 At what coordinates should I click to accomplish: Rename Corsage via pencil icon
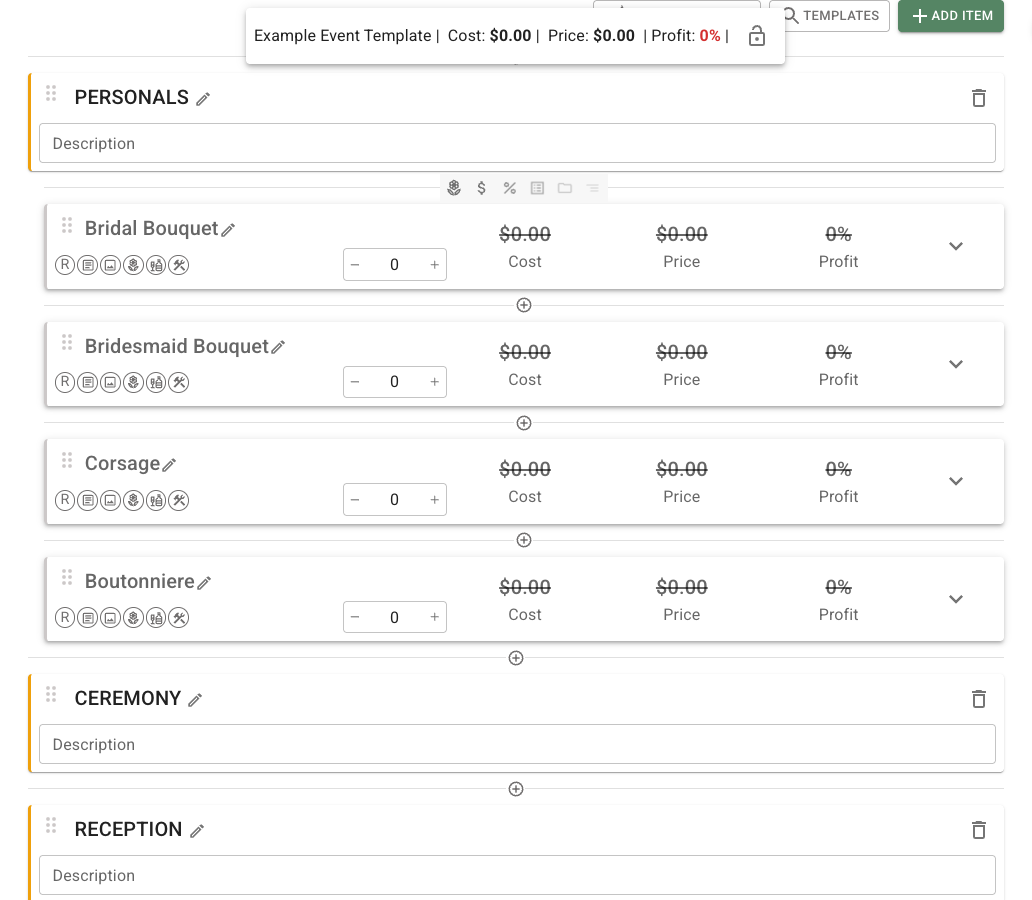click(x=169, y=465)
